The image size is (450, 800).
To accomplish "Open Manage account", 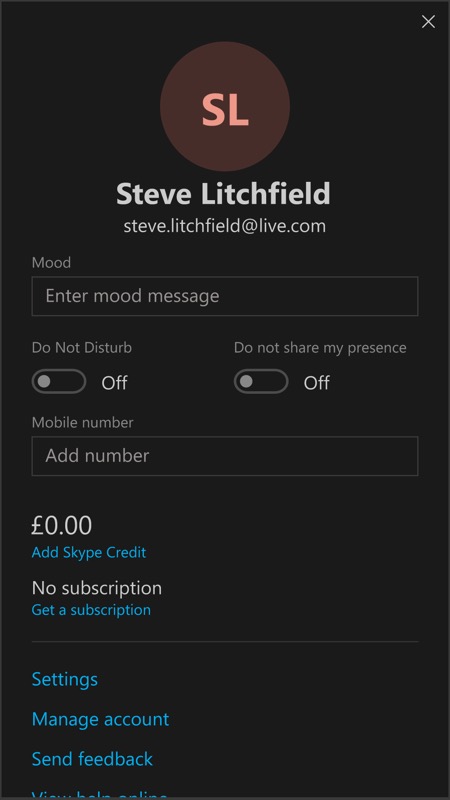I will [x=101, y=719].
